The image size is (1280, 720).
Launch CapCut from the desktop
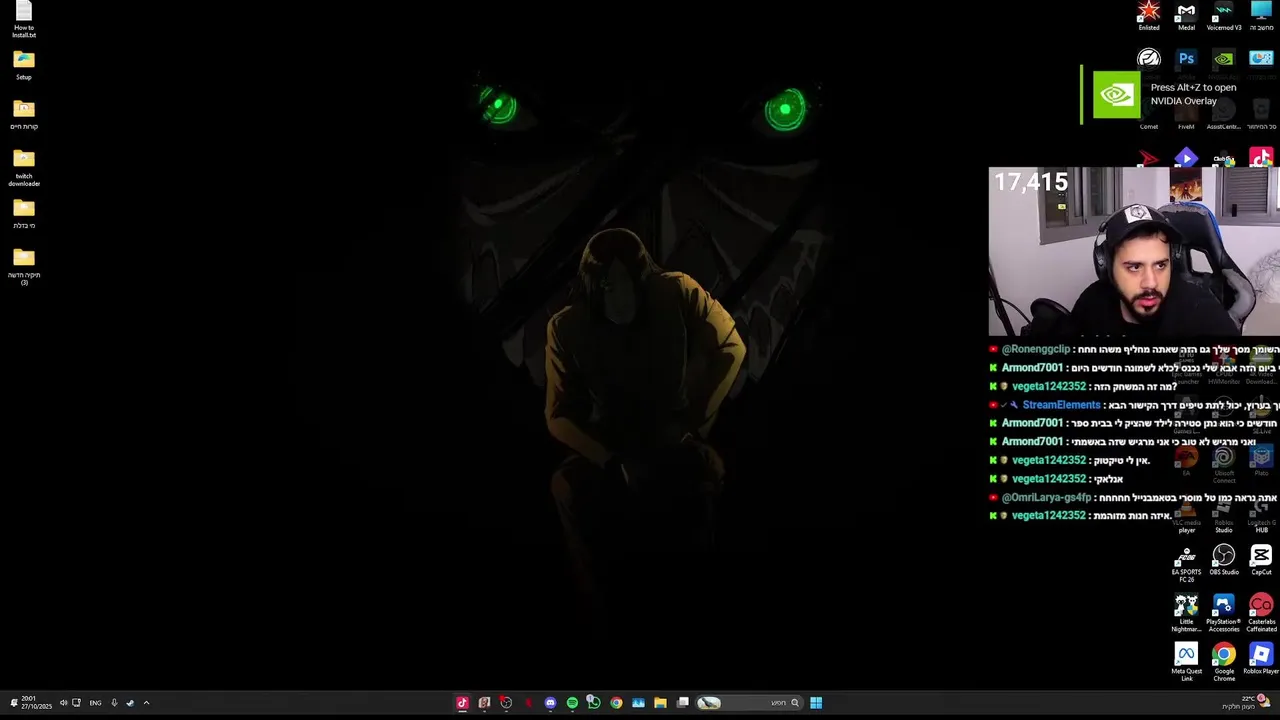(x=1261, y=560)
